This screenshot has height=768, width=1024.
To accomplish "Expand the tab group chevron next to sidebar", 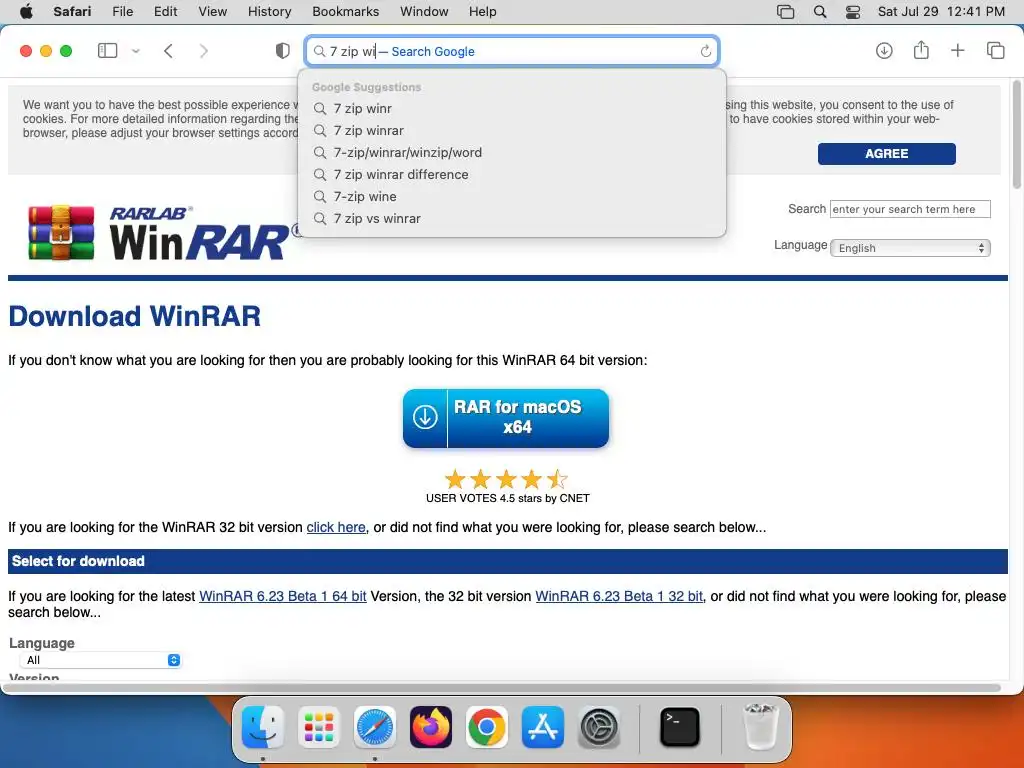I will click(136, 51).
